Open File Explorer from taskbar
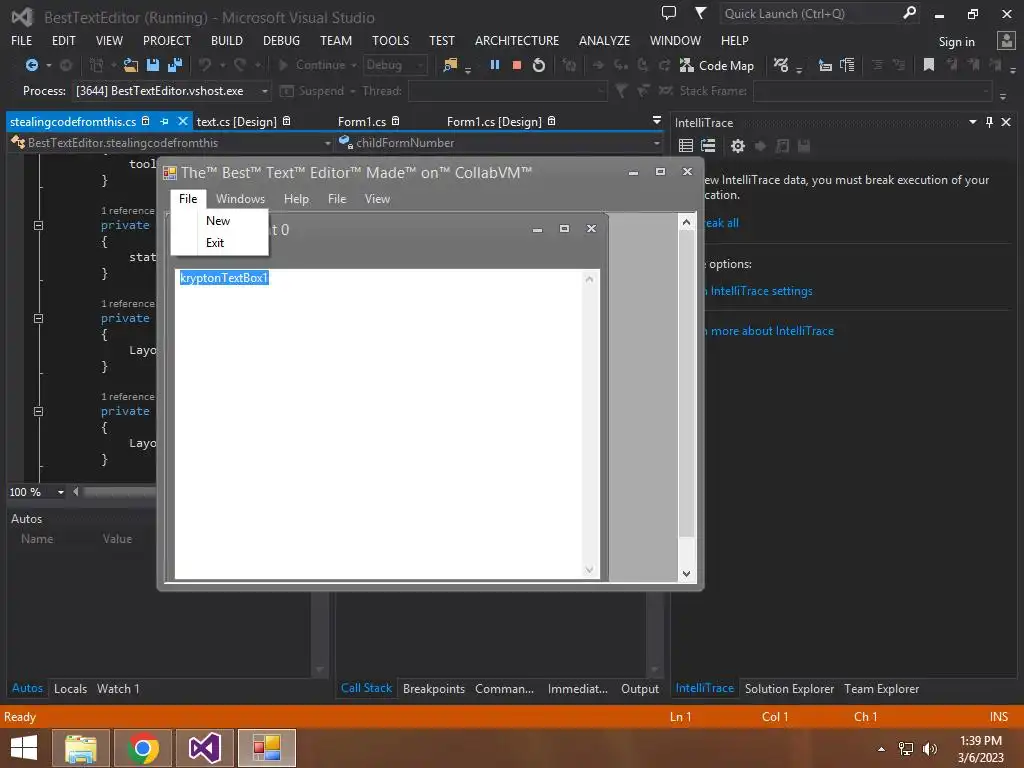1024x768 pixels. 80,748
